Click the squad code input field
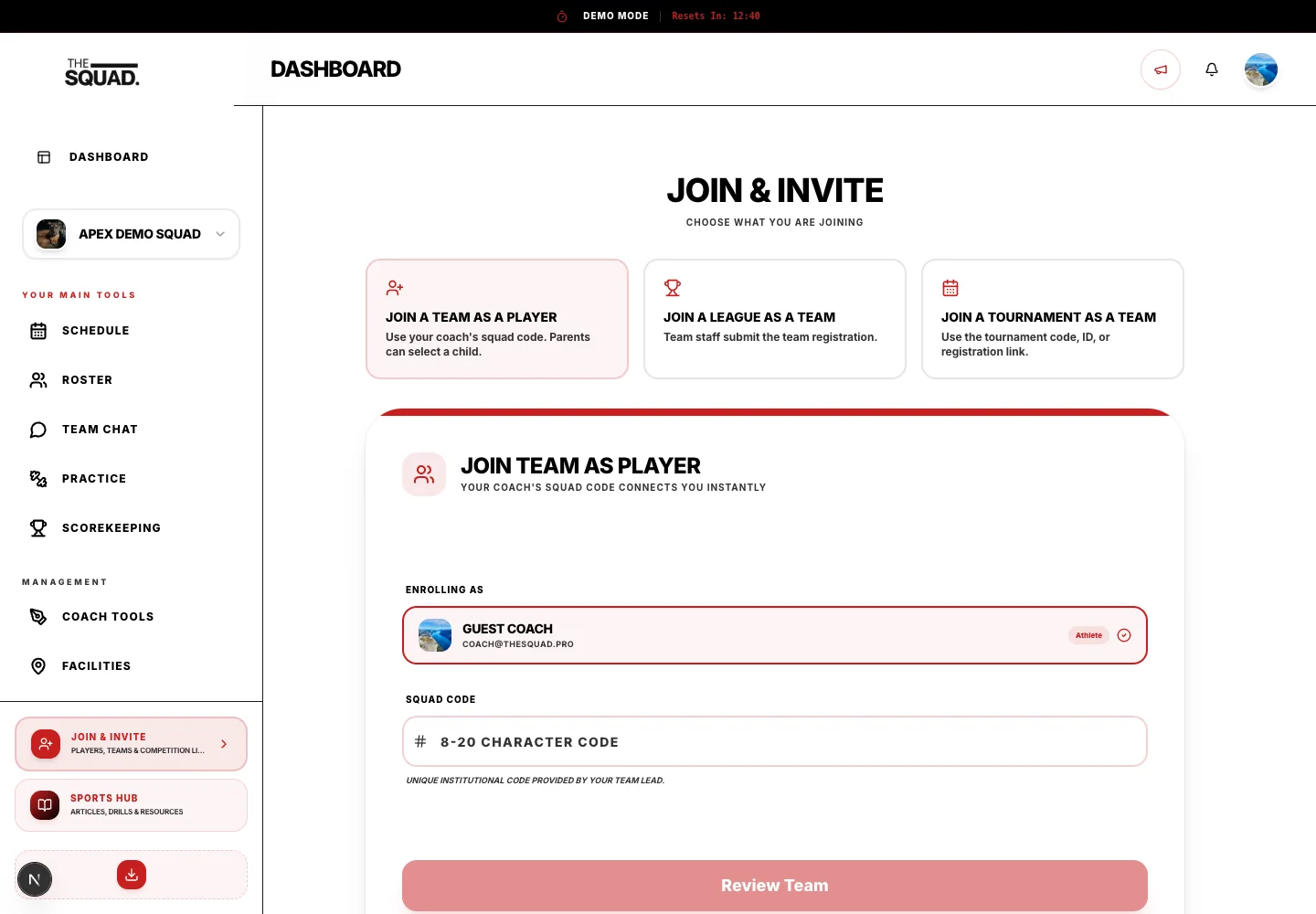The image size is (1316, 914). 775,741
